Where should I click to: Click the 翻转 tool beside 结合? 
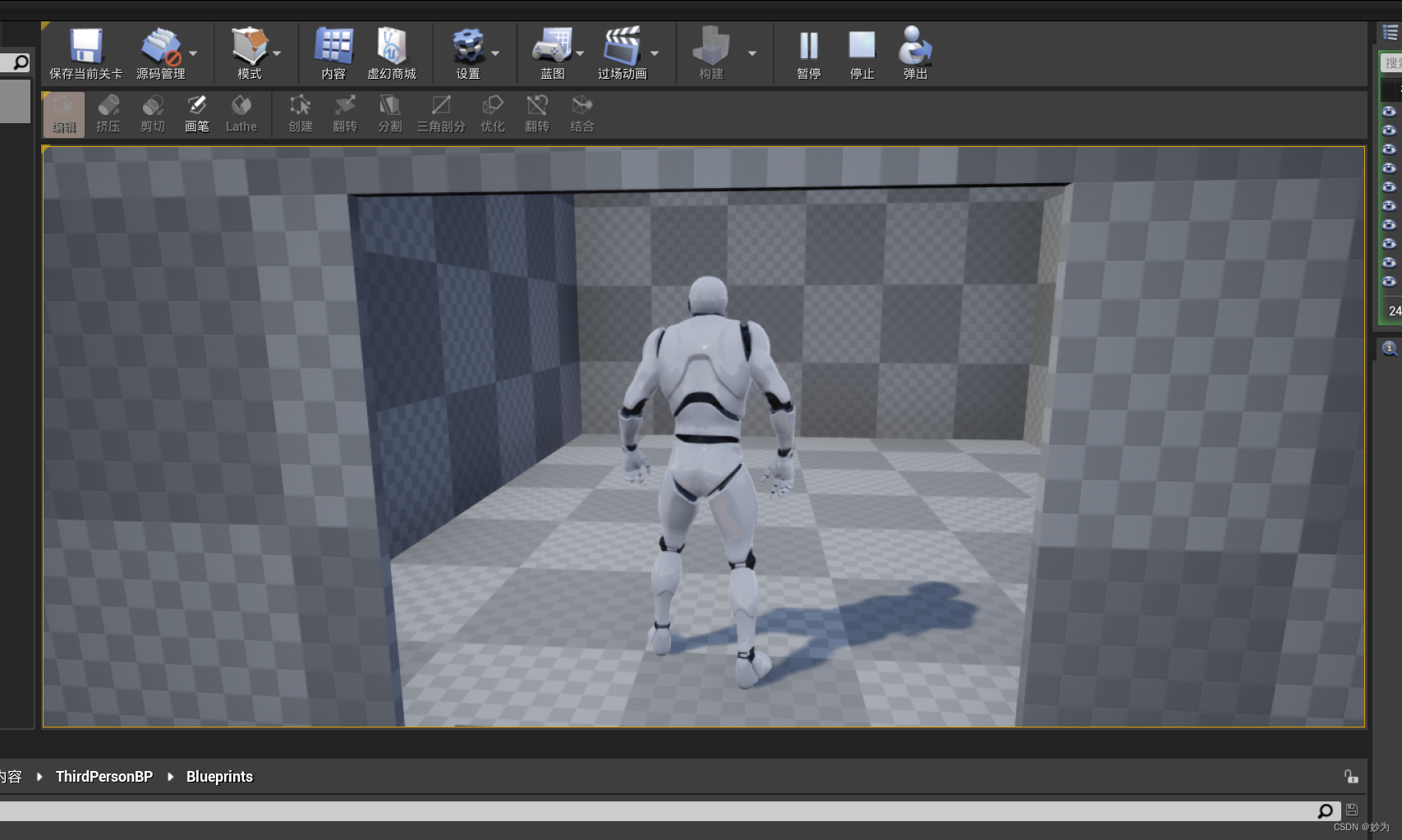tap(537, 114)
